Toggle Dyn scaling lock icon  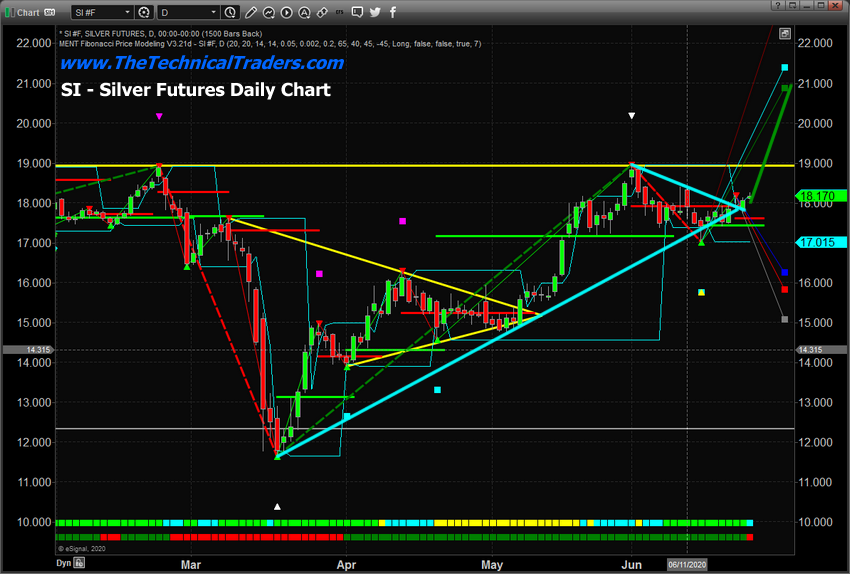coord(79,563)
